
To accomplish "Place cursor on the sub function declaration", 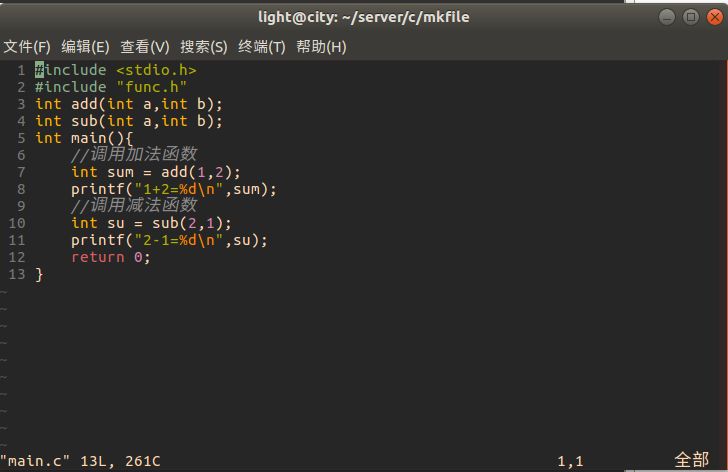I will [x=129, y=121].
